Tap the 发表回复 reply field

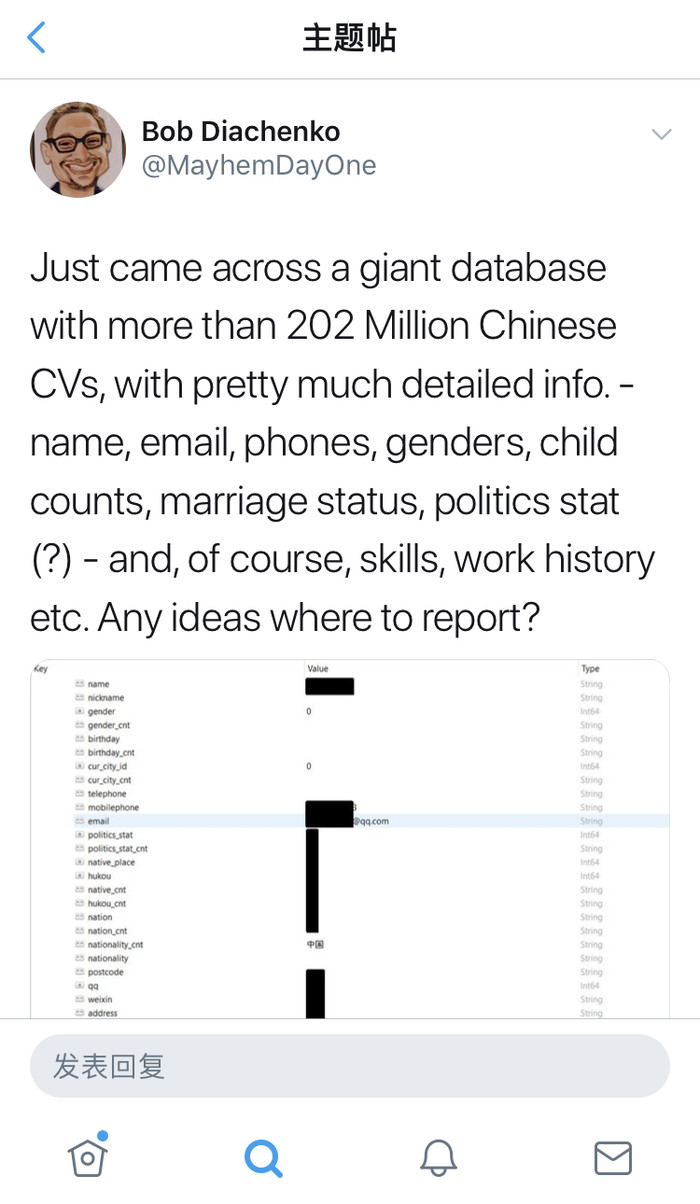tap(350, 1066)
